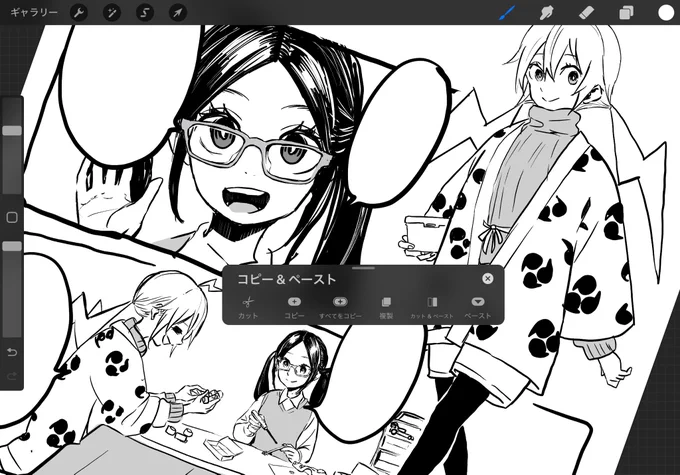Select the Brush tool
Screen dimensions: 680x475
point(507,13)
